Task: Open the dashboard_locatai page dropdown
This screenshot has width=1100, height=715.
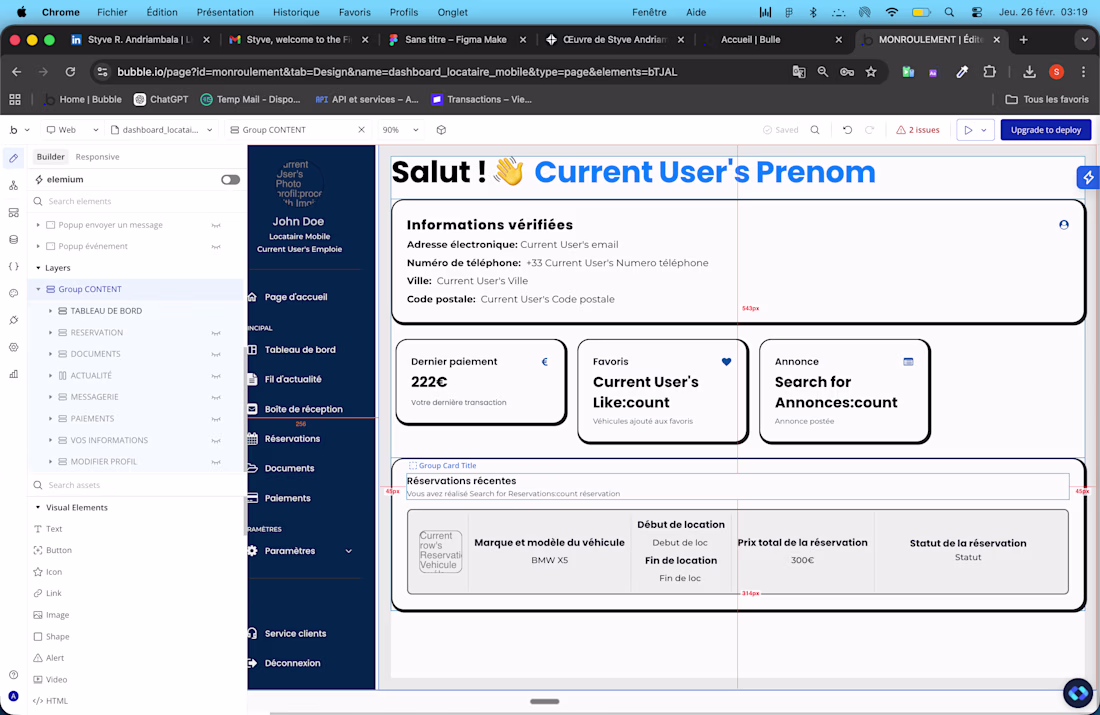Action: click(161, 130)
